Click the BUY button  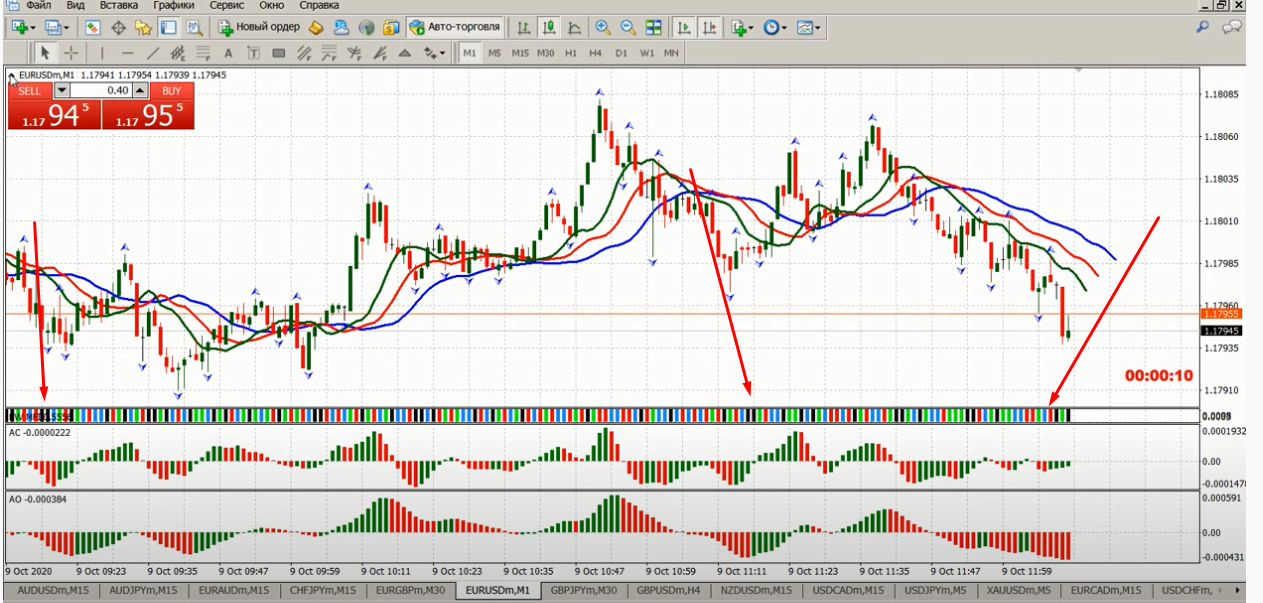pos(171,90)
